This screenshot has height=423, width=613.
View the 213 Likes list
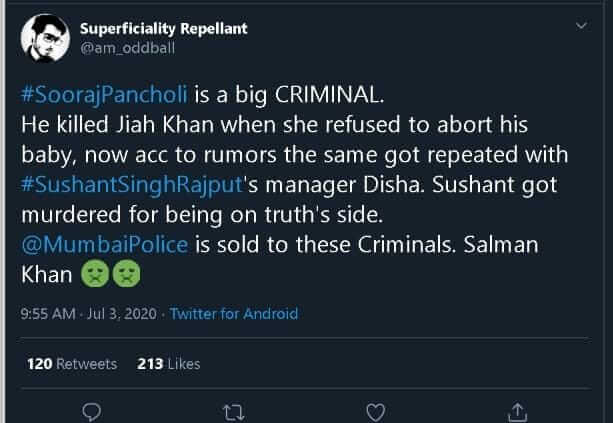click(167, 364)
